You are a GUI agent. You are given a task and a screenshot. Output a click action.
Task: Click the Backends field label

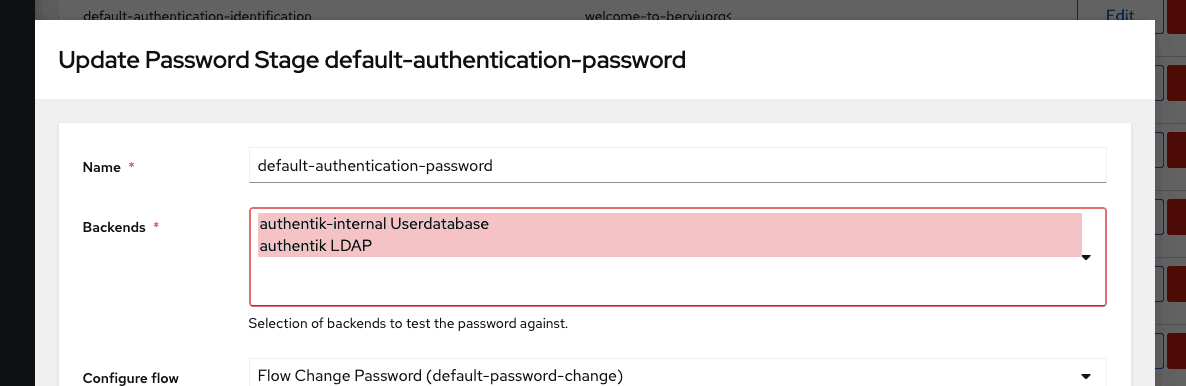[x=113, y=227]
